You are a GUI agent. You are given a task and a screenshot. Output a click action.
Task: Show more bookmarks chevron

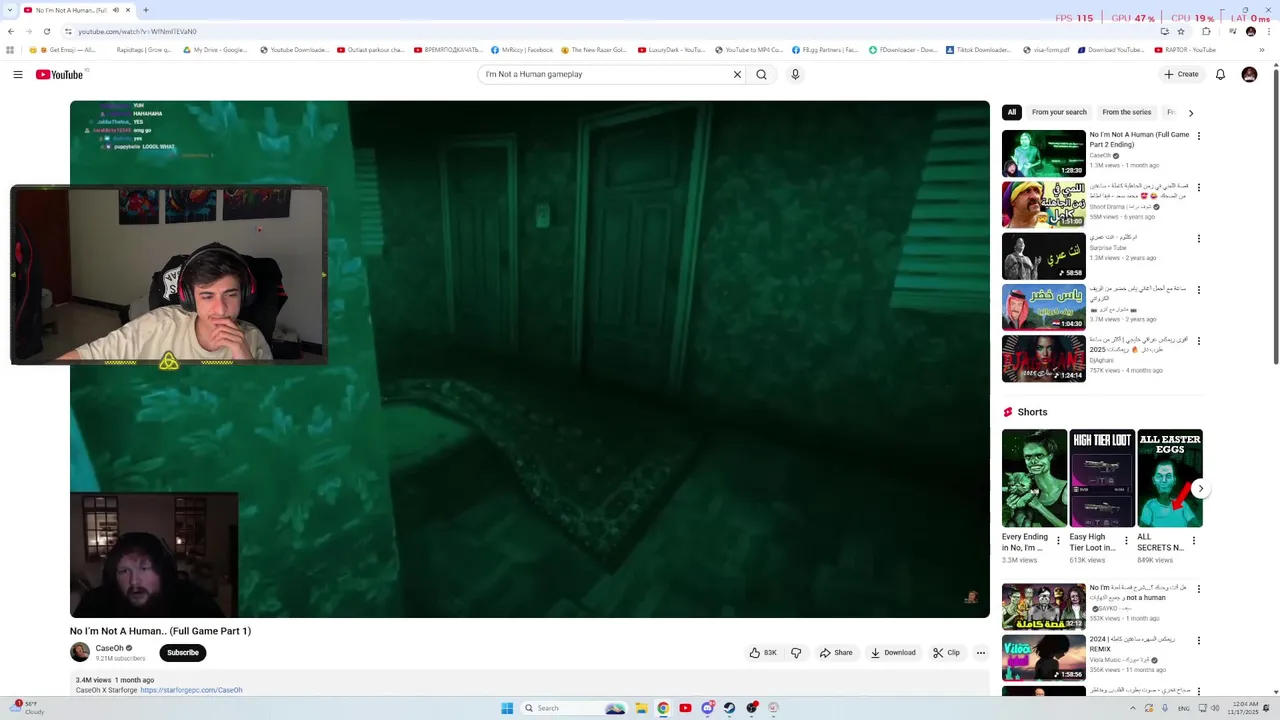[x=1262, y=50]
